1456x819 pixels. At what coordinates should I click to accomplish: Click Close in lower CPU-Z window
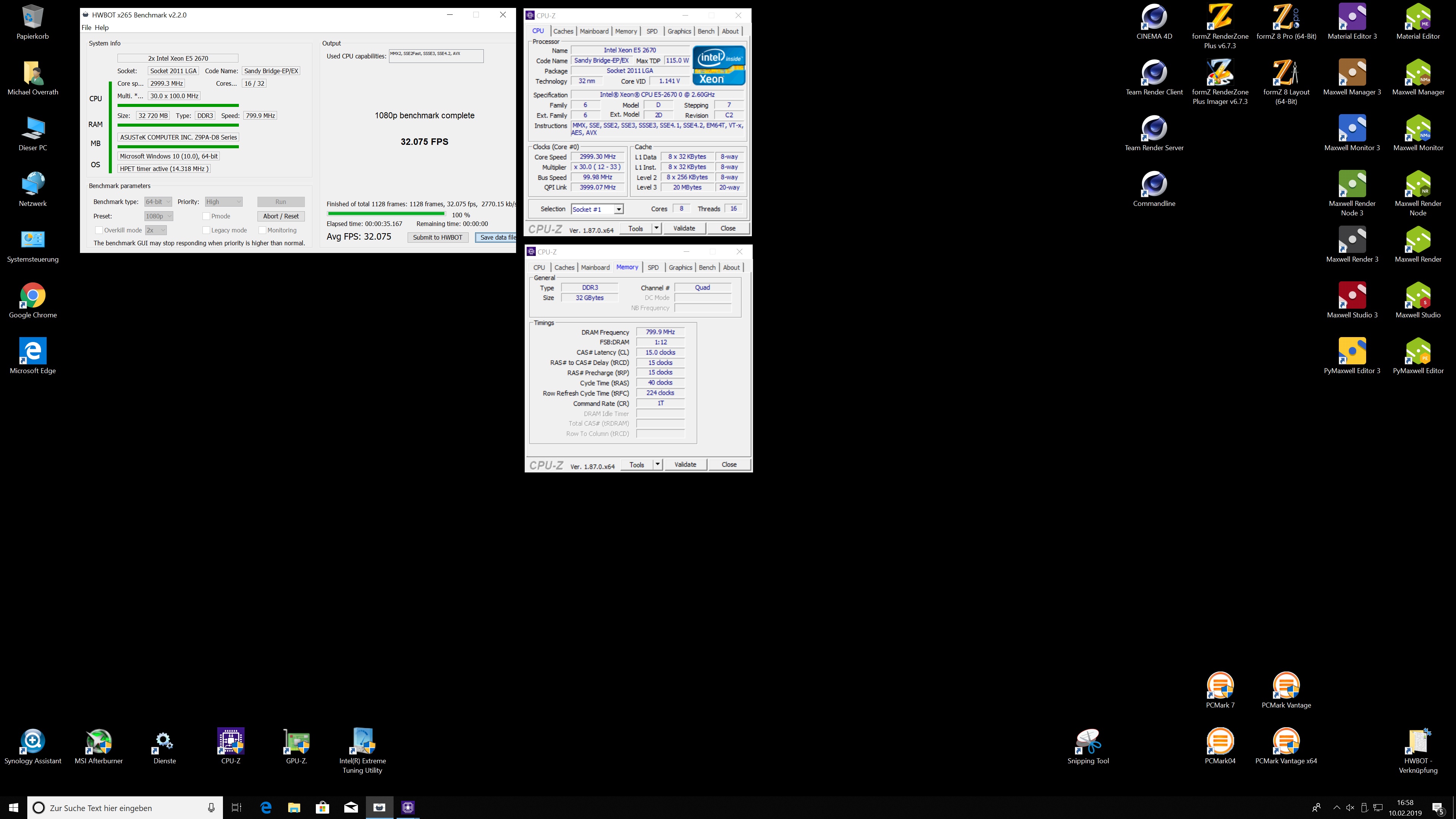729,464
